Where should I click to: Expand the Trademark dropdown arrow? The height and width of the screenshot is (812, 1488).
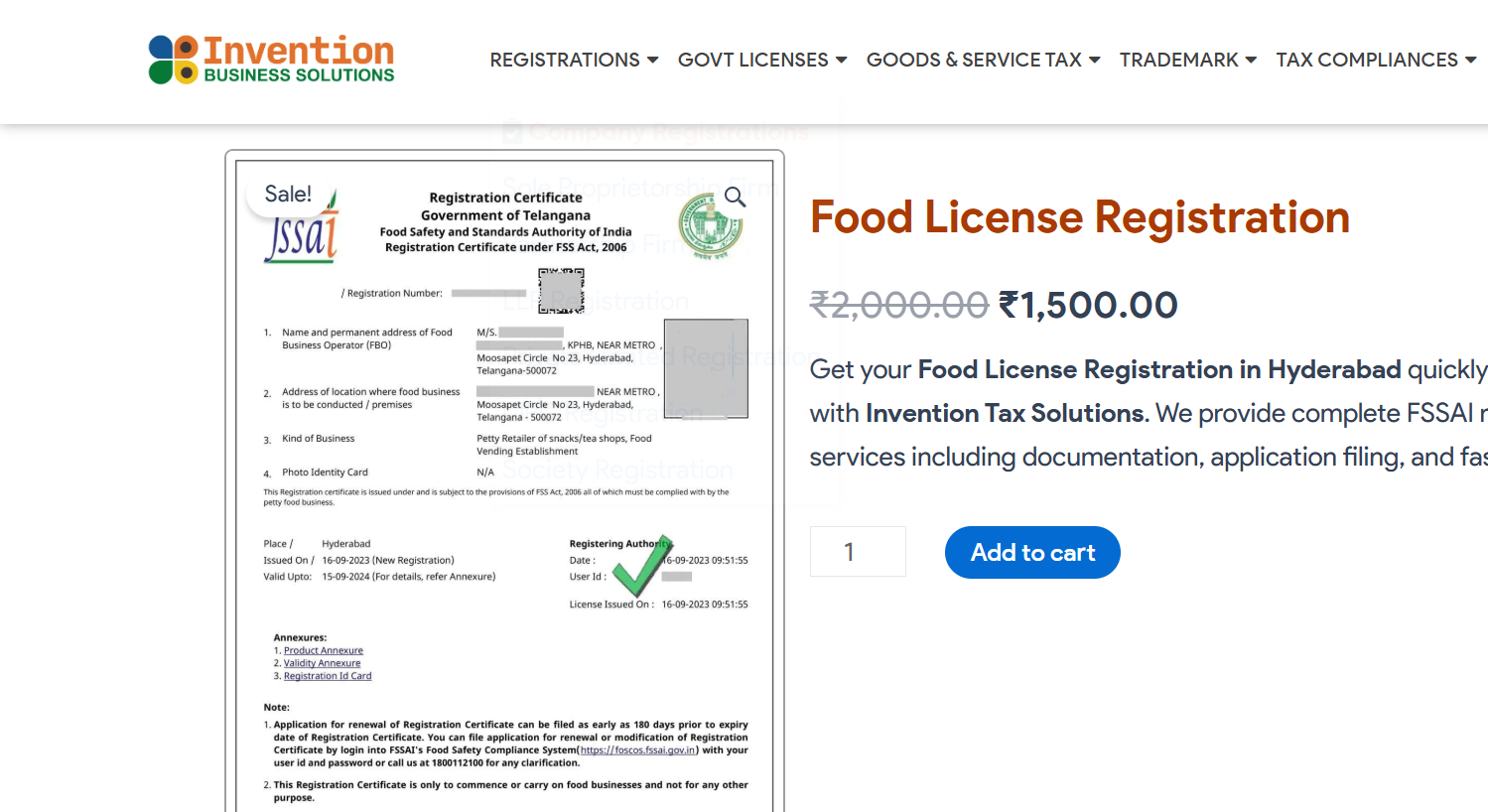tap(1251, 61)
